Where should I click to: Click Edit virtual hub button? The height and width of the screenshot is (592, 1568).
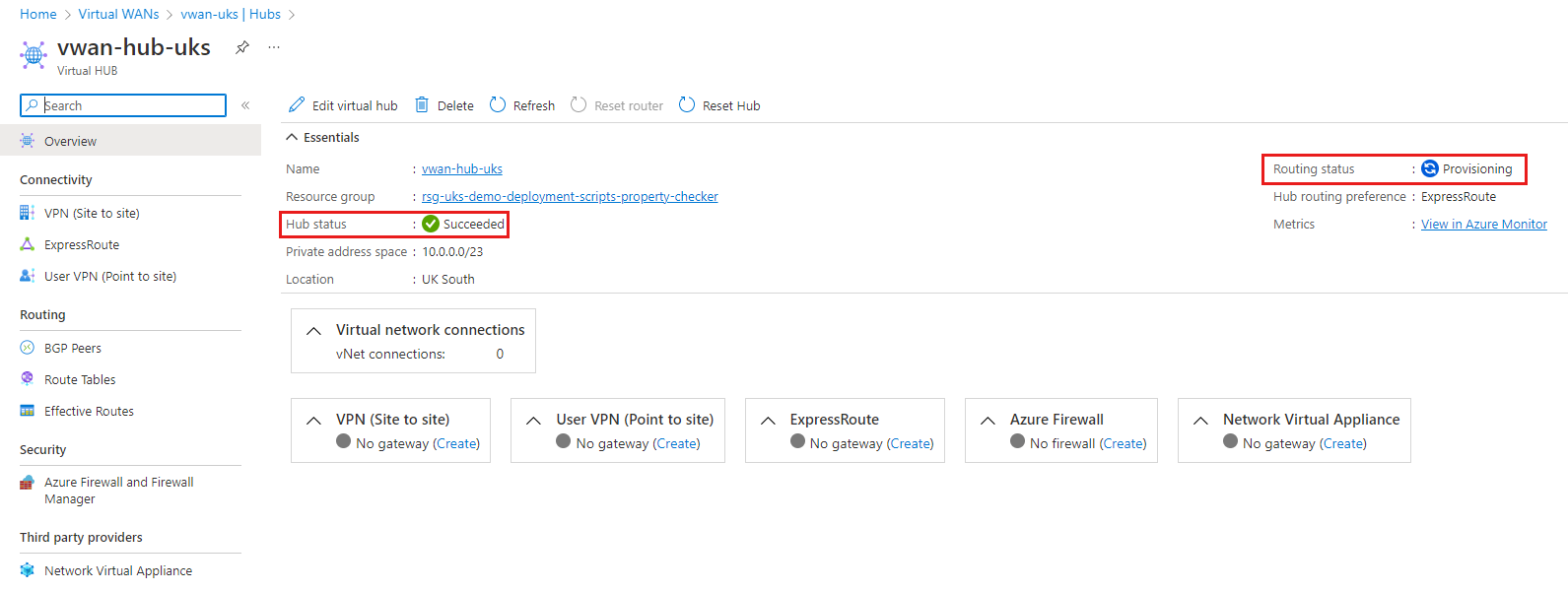coord(343,105)
